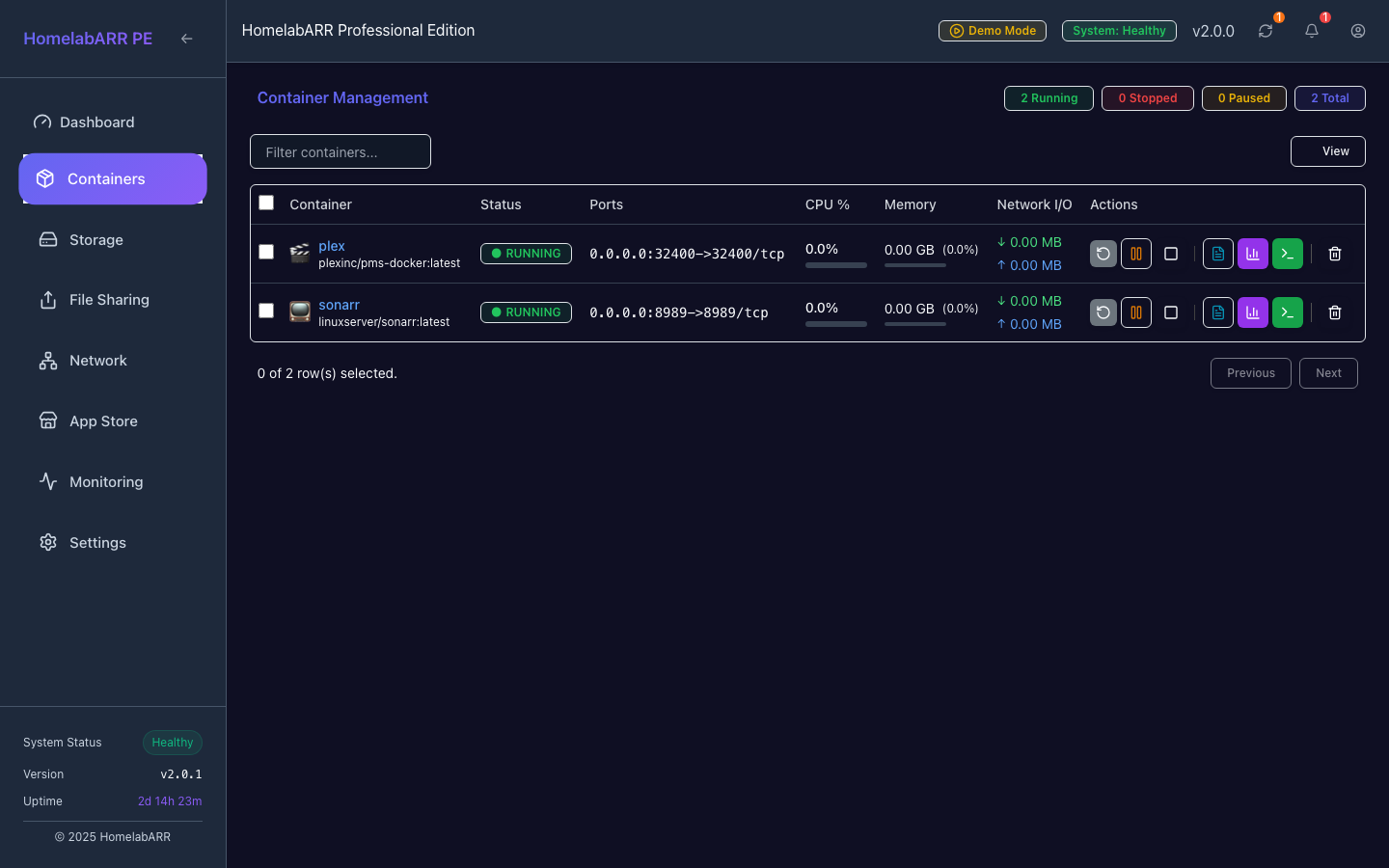Open the plex container details link
This screenshot has height=868, width=1389.
(x=332, y=246)
